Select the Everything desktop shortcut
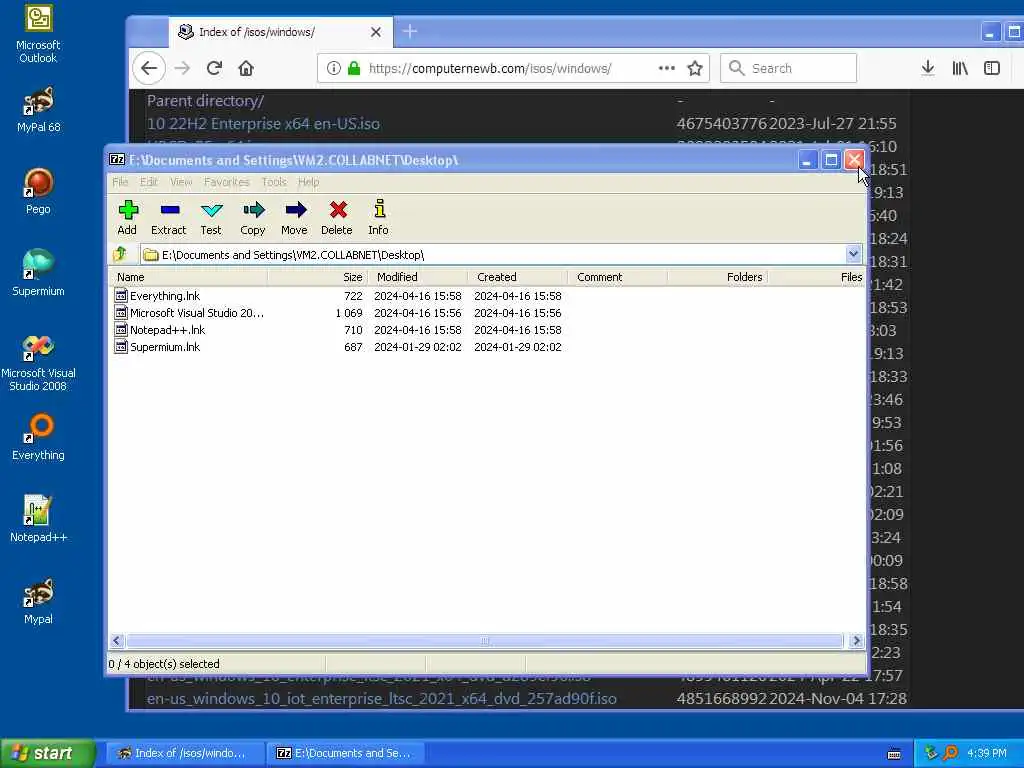This screenshot has height=768, width=1024. (38, 438)
